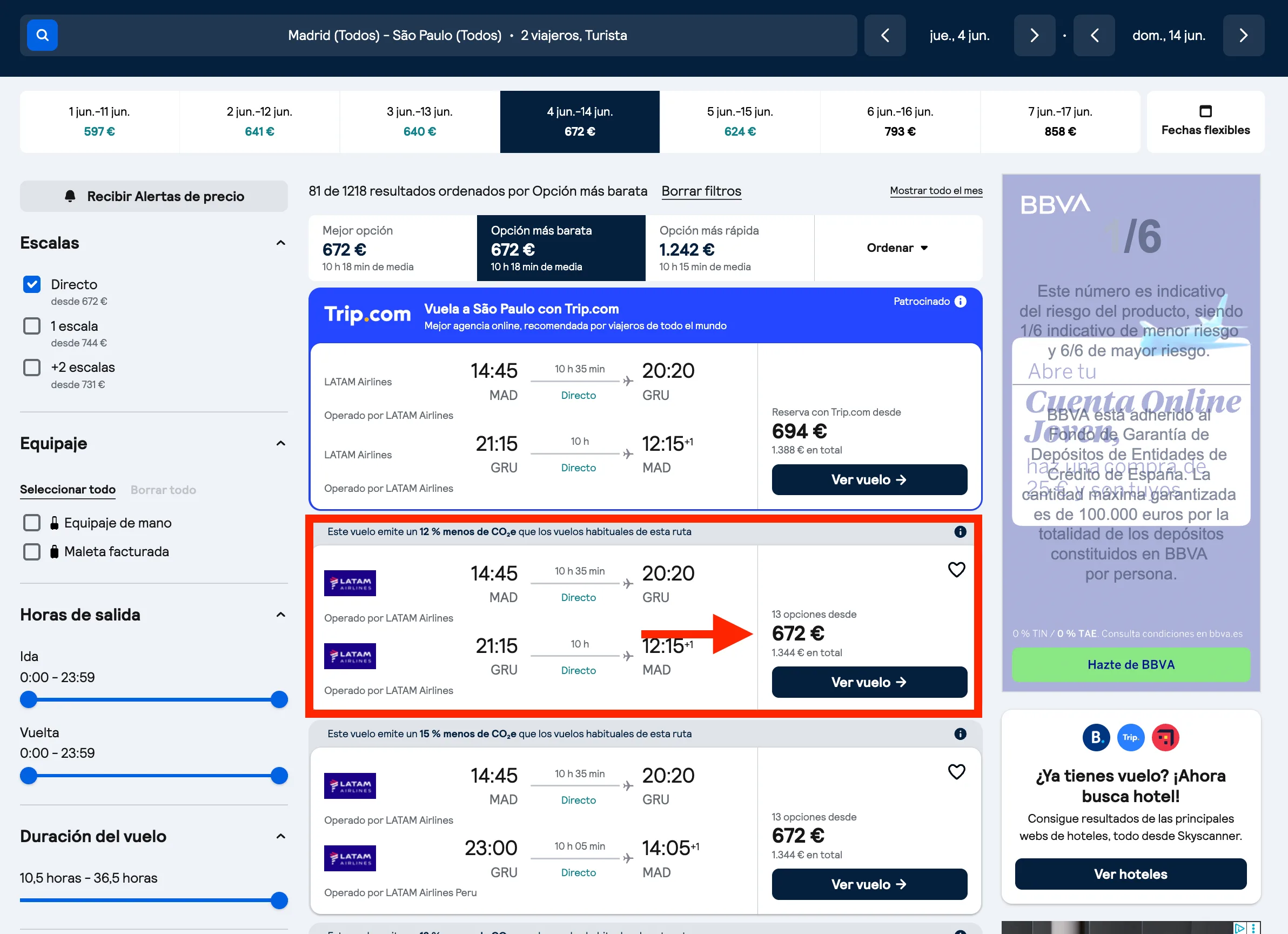Collapse the Equipaje section
1288x934 pixels.
[280, 443]
